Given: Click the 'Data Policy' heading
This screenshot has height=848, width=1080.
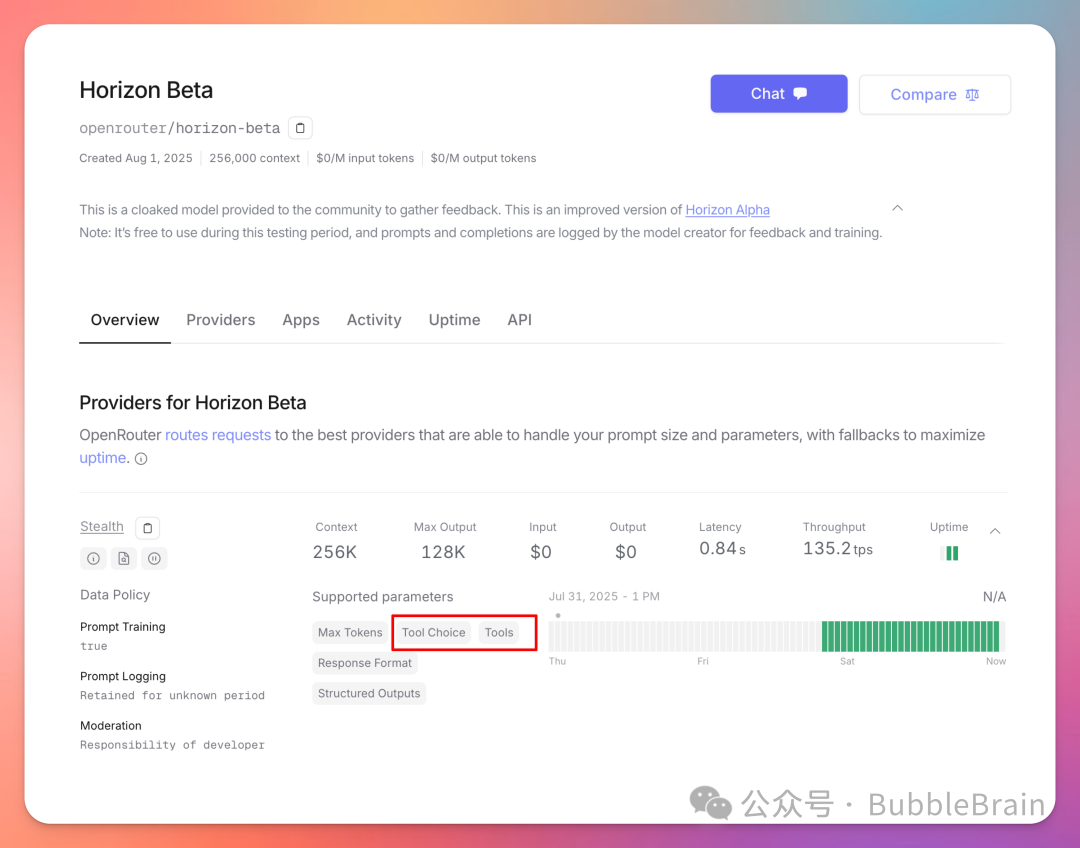Looking at the screenshot, I should pos(115,595).
